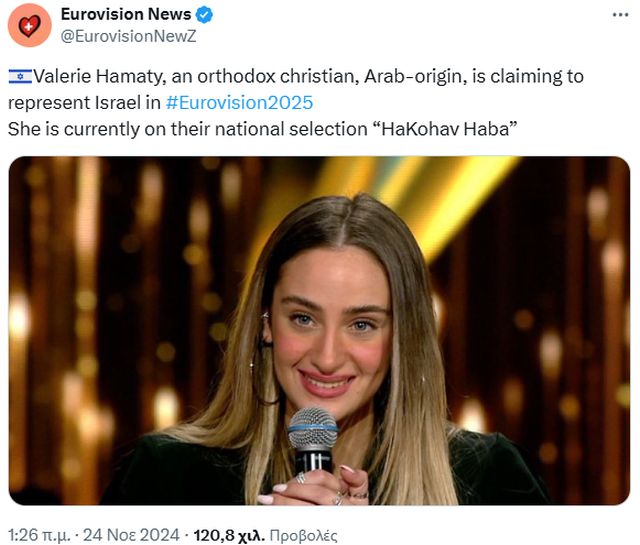Click the Israel flag emoji in the tweet
The width and height of the screenshot is (640, 545).
(x=20, y=77)
